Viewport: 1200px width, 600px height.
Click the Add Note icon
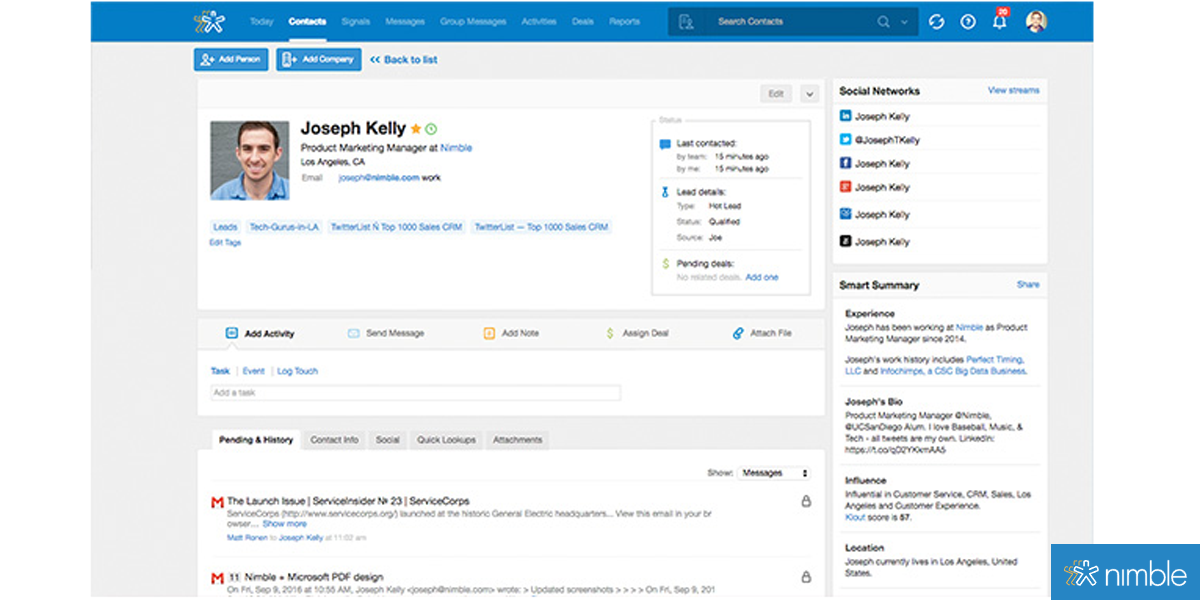pos(489,333)
